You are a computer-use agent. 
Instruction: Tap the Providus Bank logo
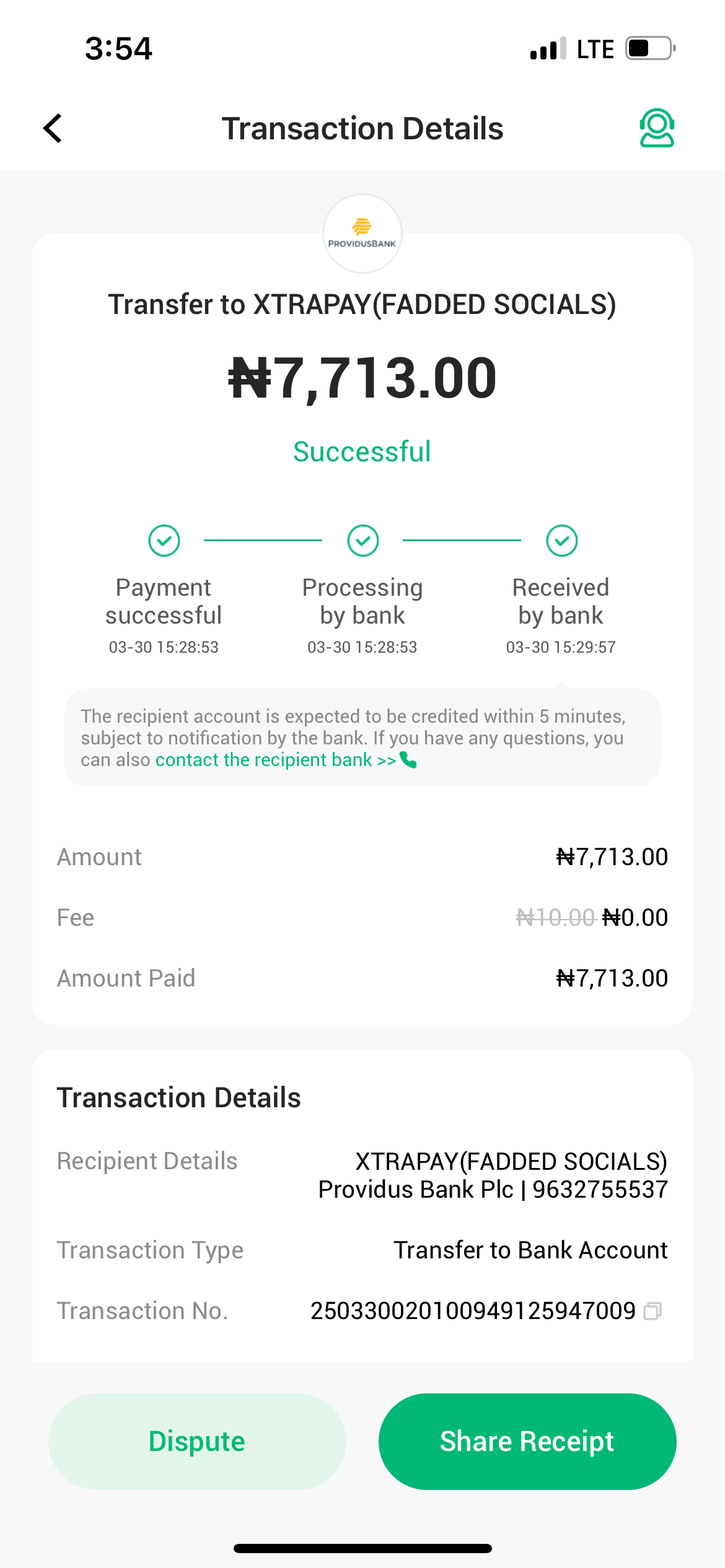point(362,233)
